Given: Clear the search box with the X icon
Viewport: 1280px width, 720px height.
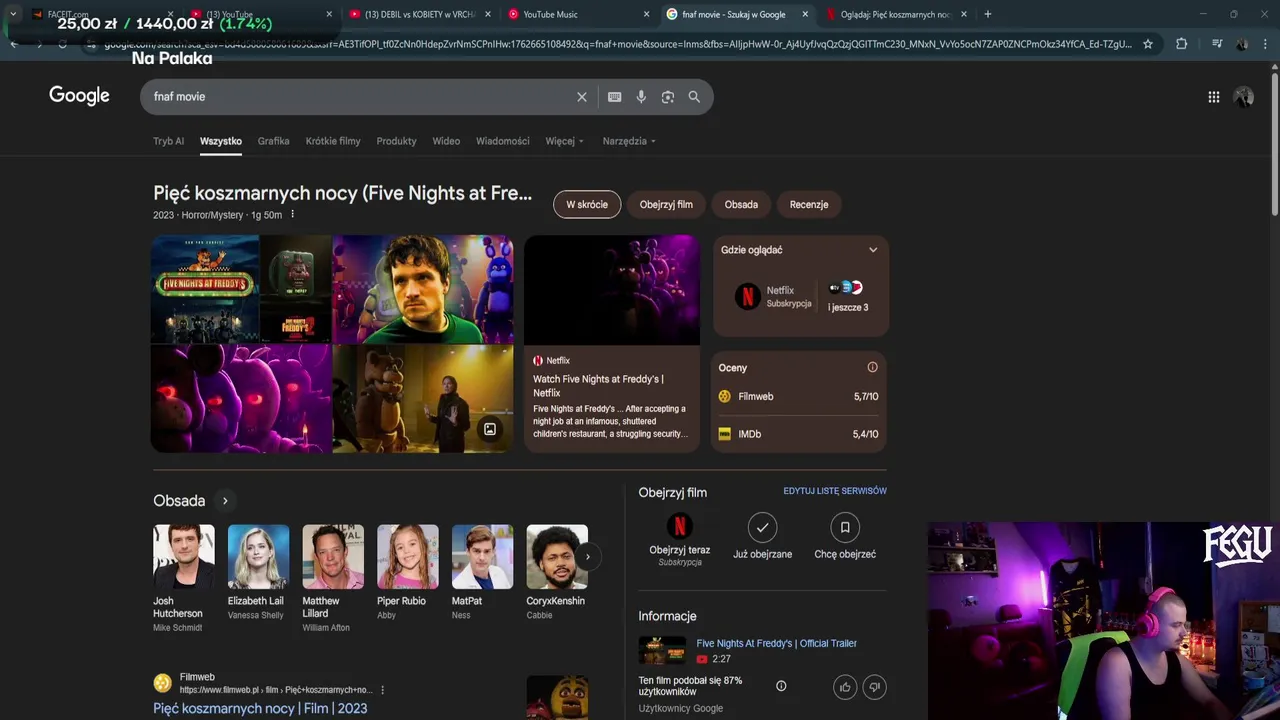Looking at the screenshot, I should coord(581,97).
